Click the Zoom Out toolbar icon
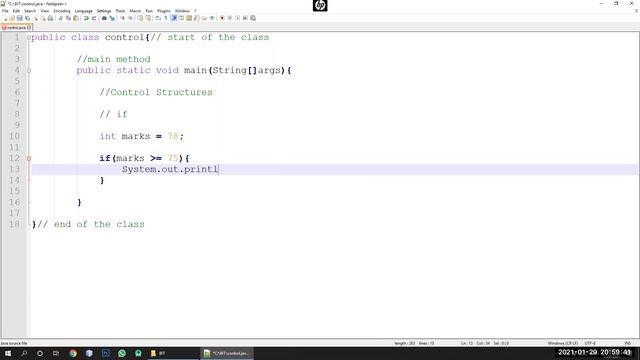The image size is (640, 360). coord(130,18)
